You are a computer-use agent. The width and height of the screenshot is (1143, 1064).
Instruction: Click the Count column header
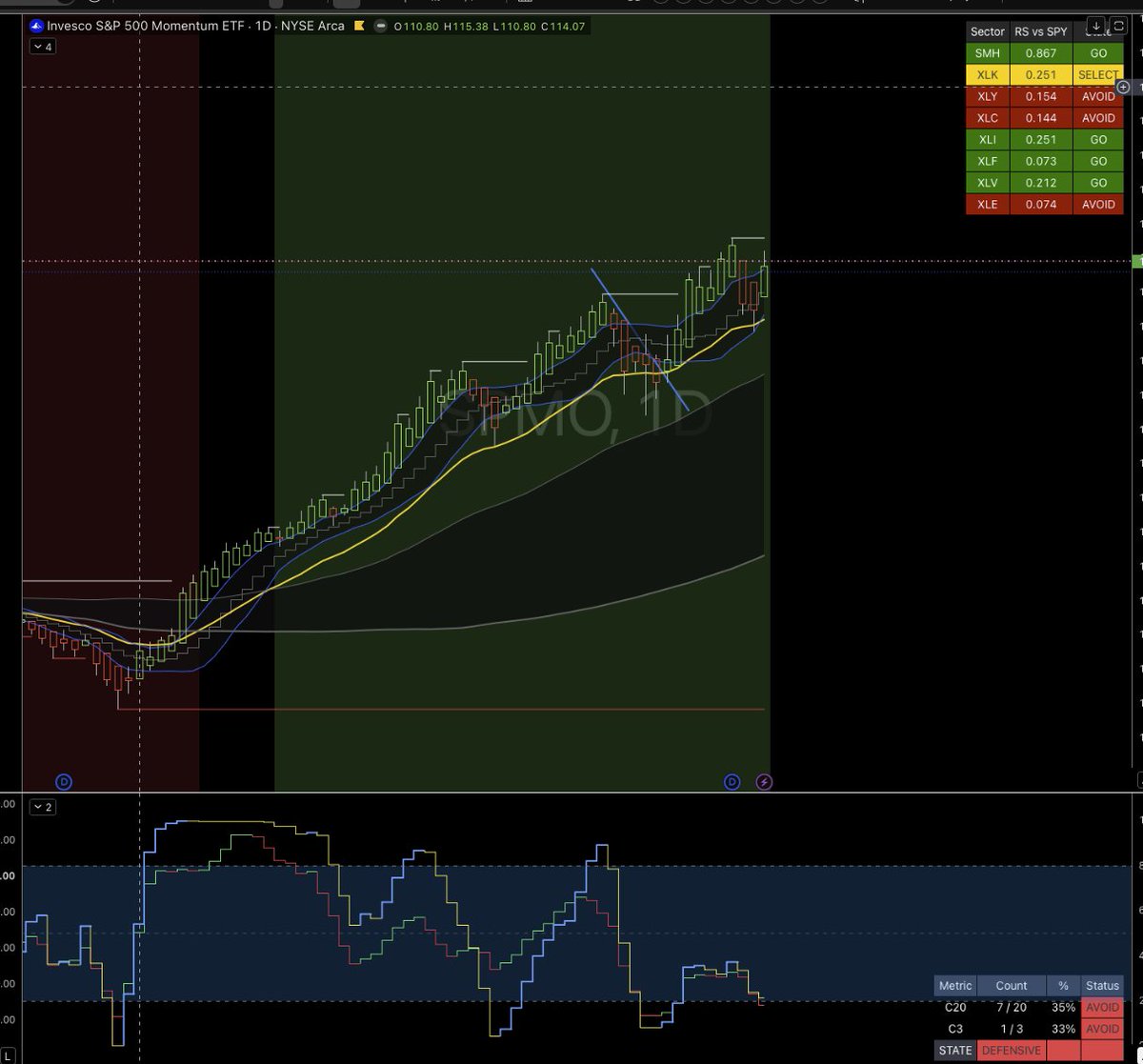1012,986
